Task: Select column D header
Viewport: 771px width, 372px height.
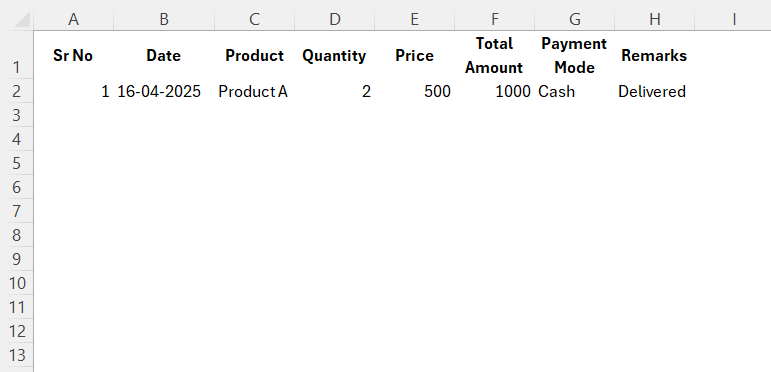Action: [x=334, y=19]
